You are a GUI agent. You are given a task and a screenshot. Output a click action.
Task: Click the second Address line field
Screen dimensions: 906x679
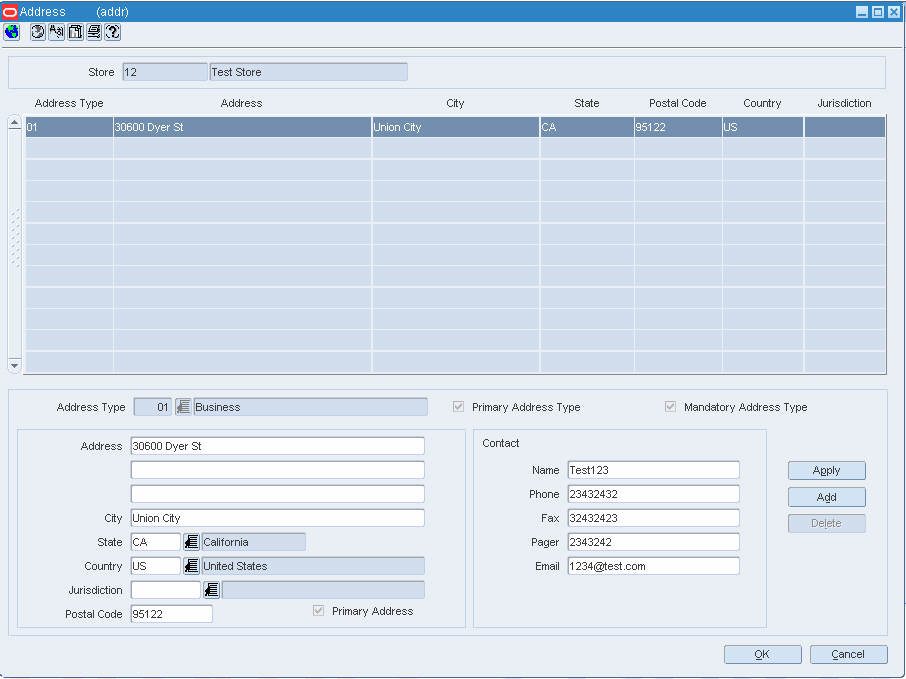click(277, 470)
